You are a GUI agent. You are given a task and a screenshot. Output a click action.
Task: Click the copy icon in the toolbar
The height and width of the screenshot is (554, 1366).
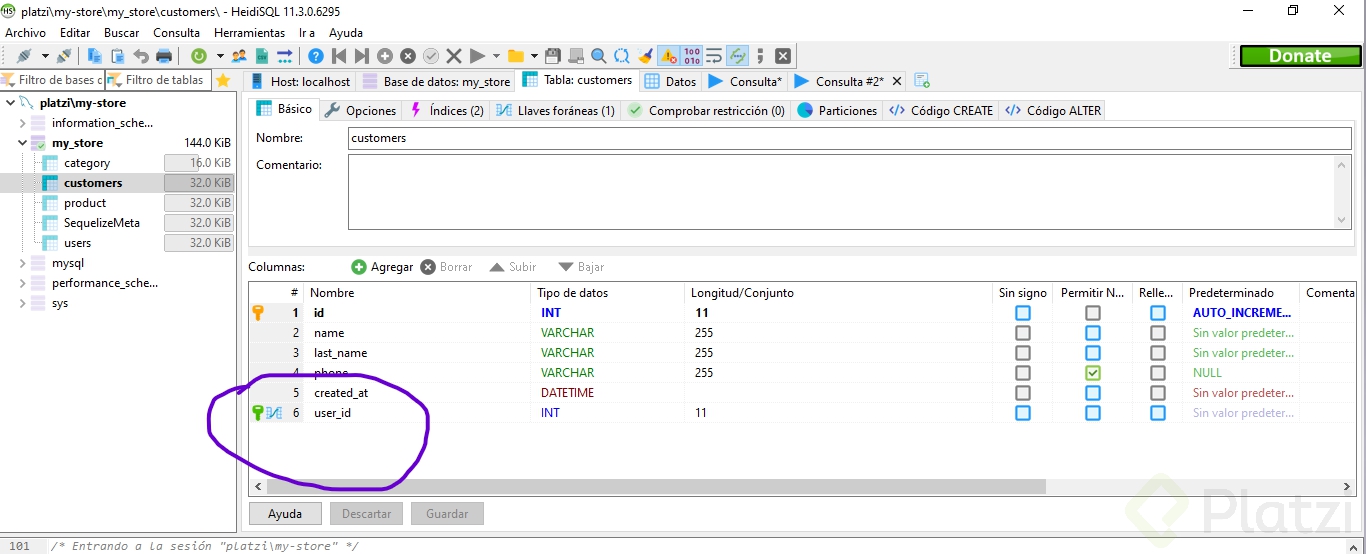tap(95, 56)
